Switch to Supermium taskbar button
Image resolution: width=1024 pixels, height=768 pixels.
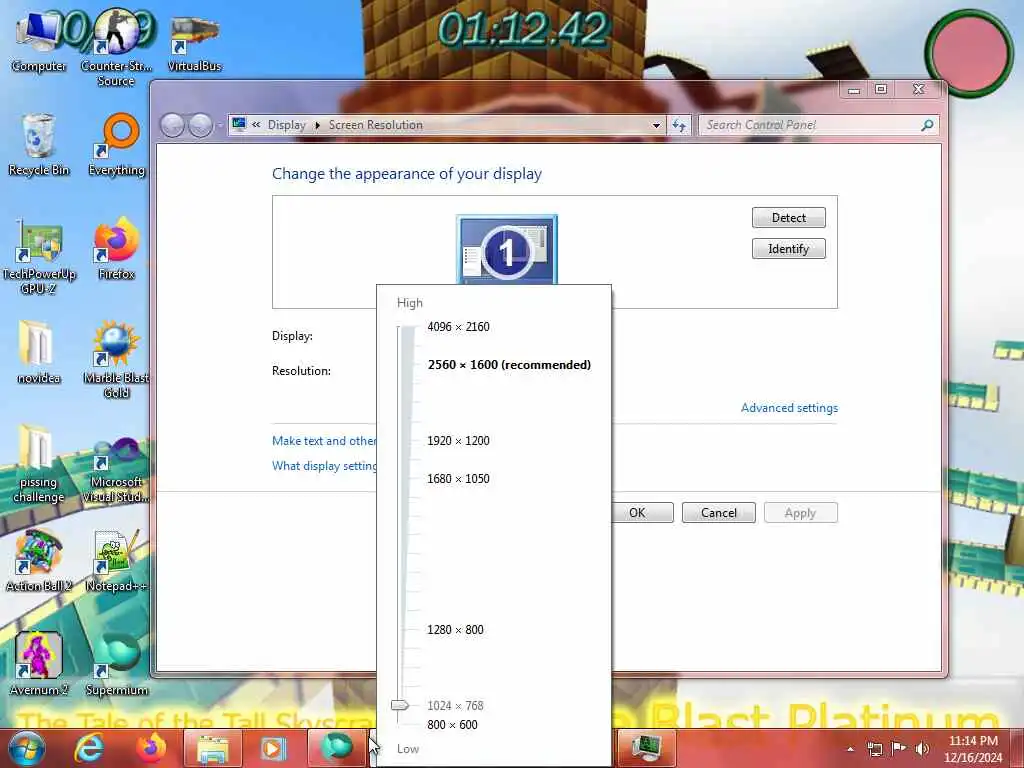click(336, 748)
